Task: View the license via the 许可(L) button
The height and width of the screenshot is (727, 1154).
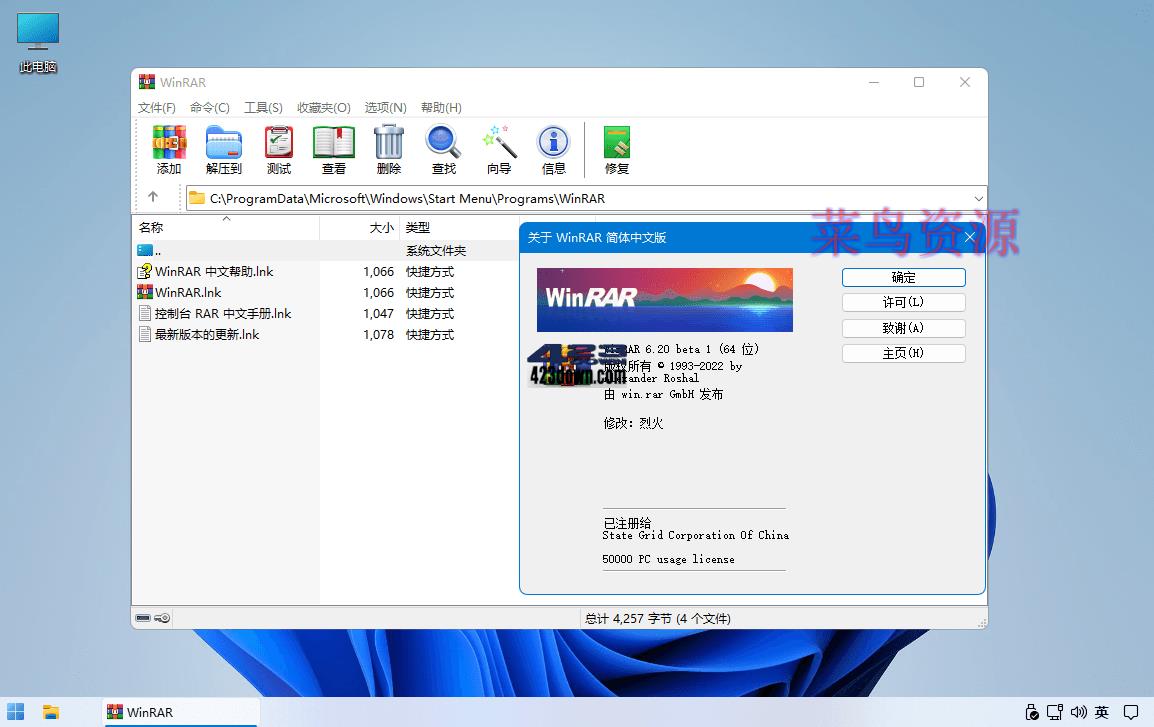Action: pos(903,302)
